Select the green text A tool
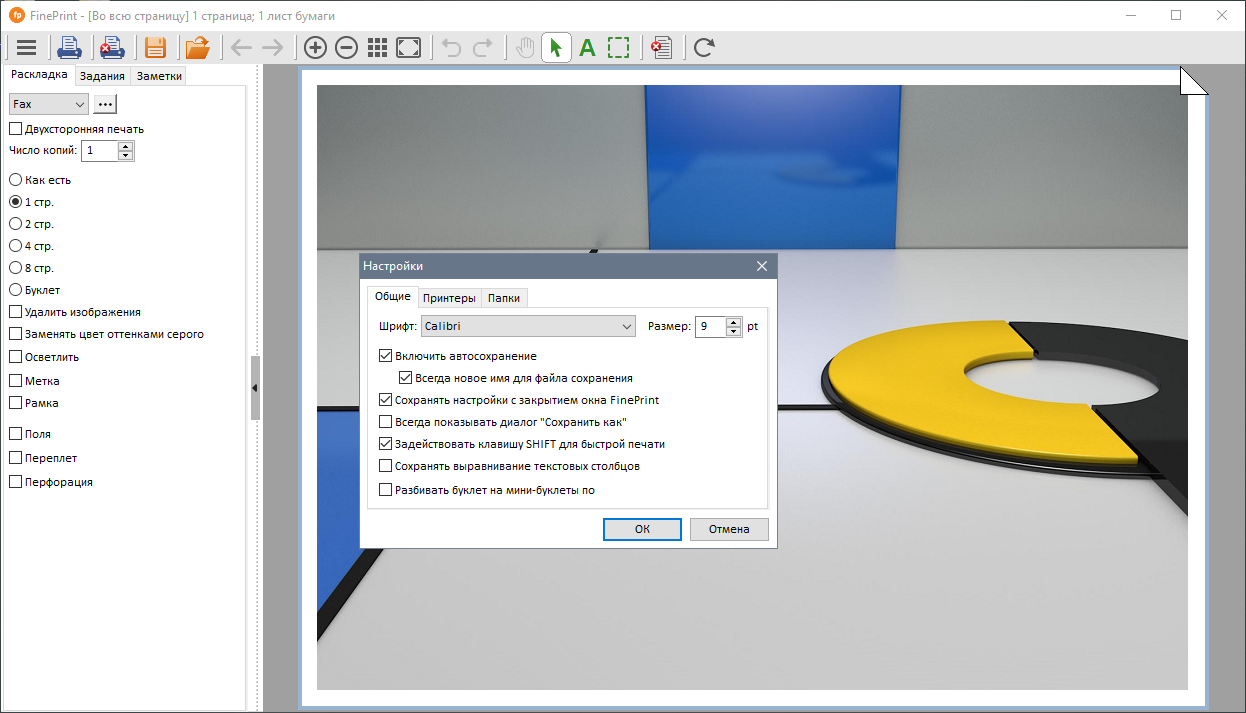This screenshot has height=713, width=1246. pos(587,47)
